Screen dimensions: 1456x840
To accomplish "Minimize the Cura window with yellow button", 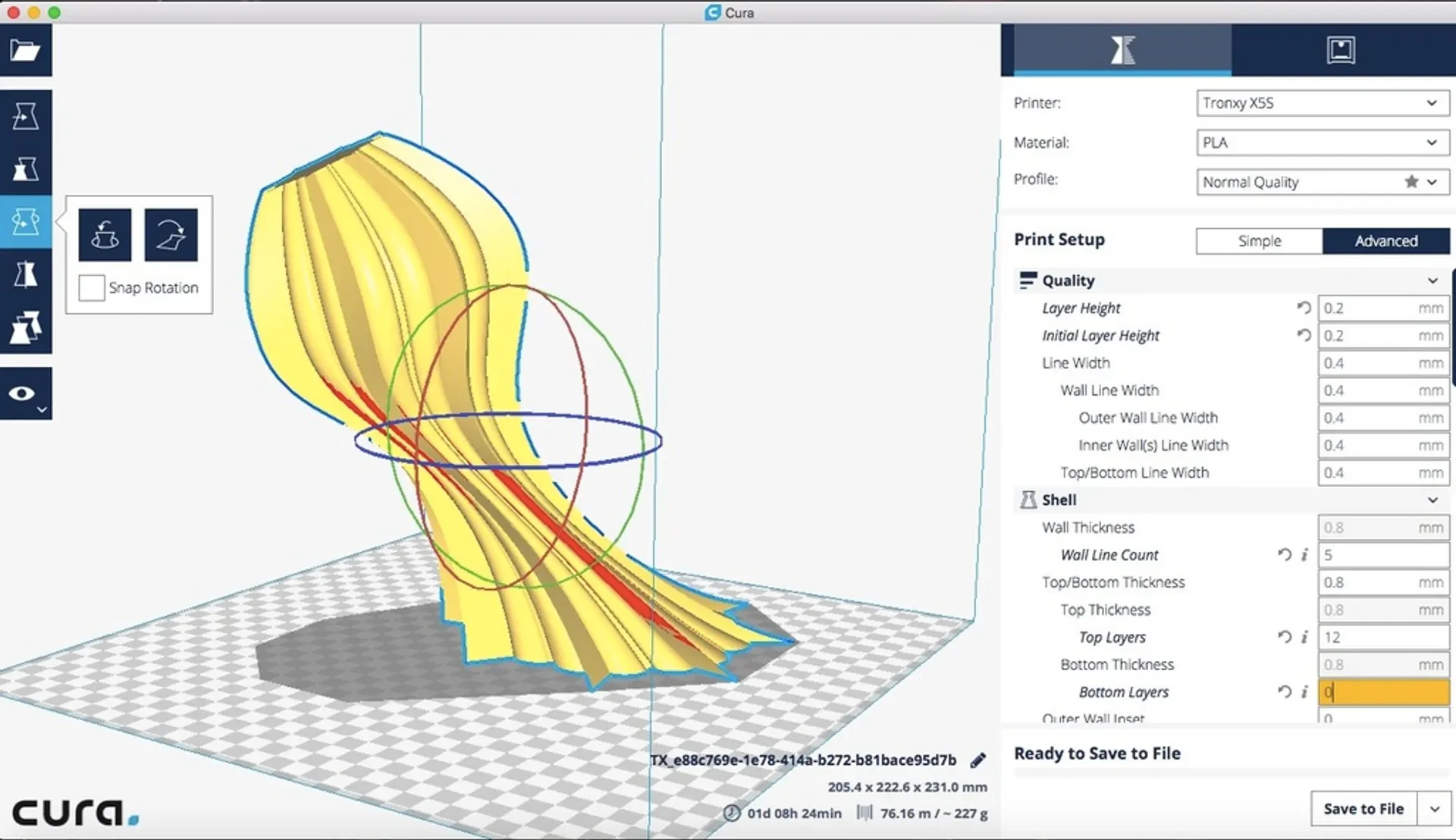I will pos(33,12).
